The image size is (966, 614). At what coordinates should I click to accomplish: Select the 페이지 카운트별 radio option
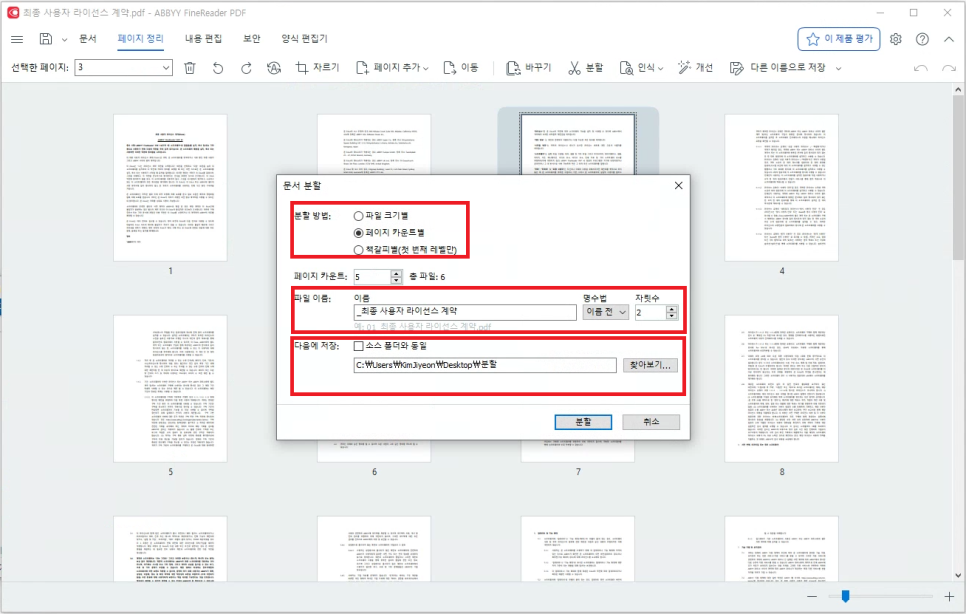point(389,233)
